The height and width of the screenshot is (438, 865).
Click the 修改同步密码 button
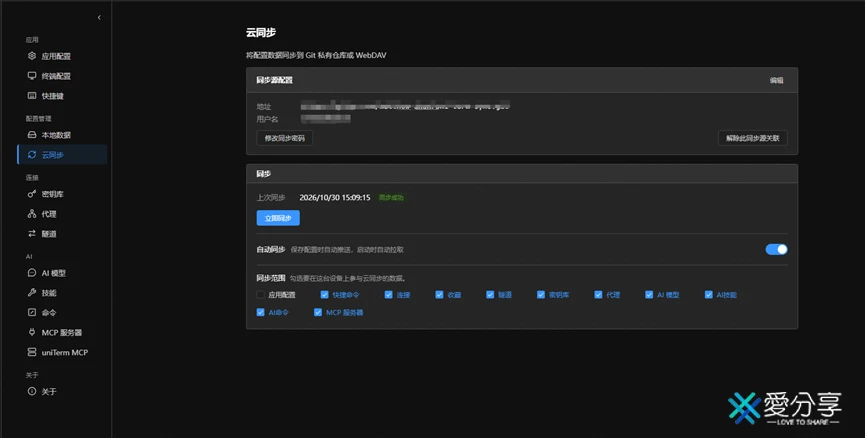point(285,138)
